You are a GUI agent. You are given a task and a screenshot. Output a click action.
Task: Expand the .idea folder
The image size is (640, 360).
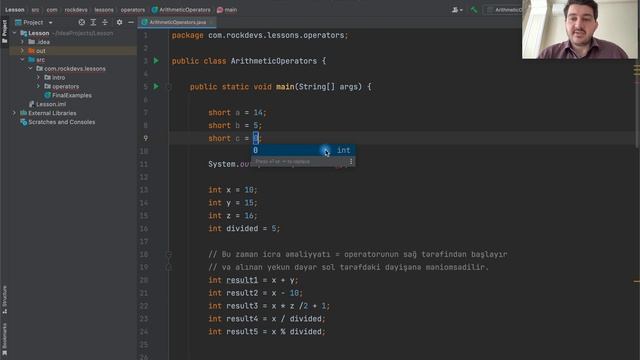click(22, 42)
